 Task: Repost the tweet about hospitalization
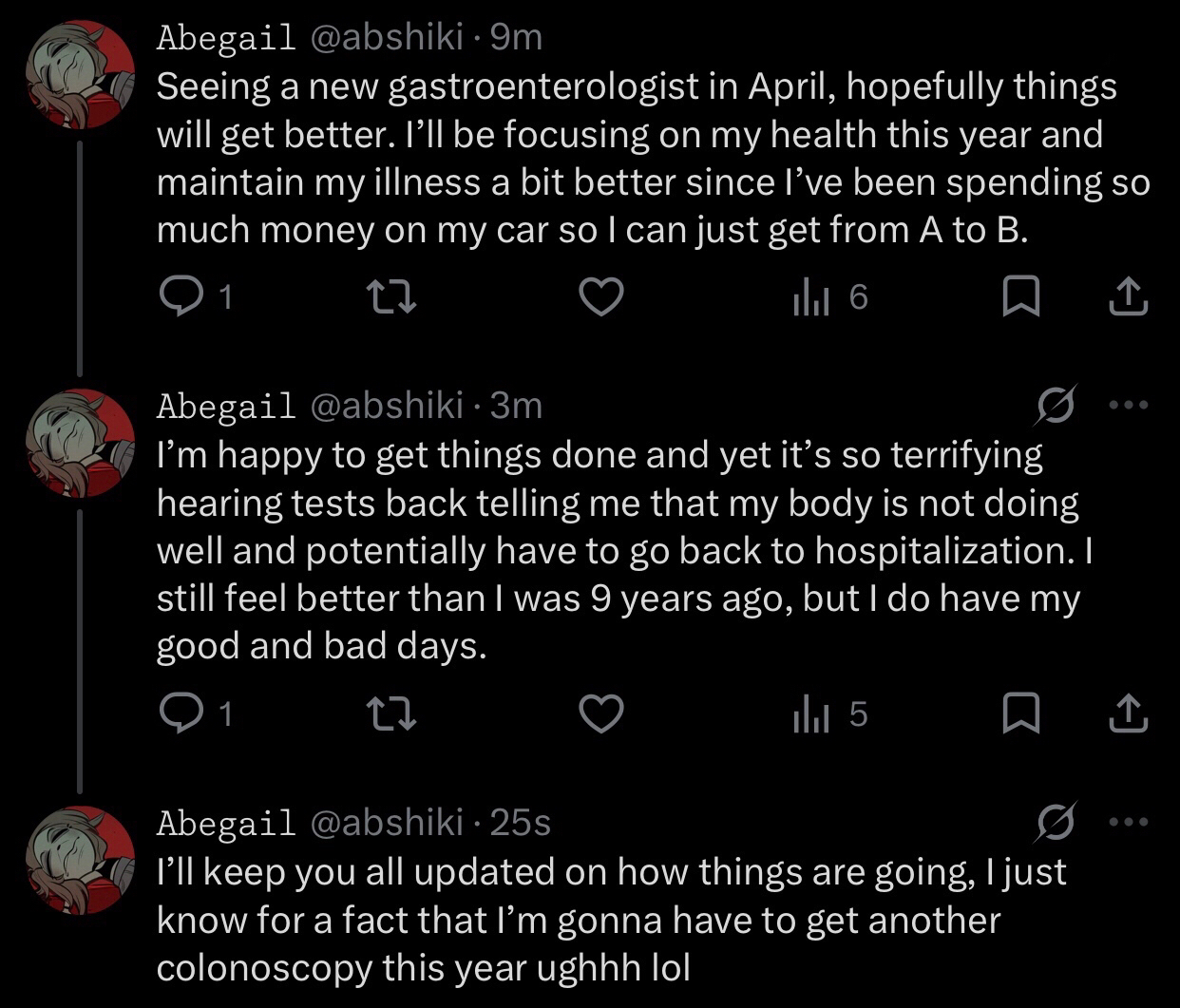(390, 714)
